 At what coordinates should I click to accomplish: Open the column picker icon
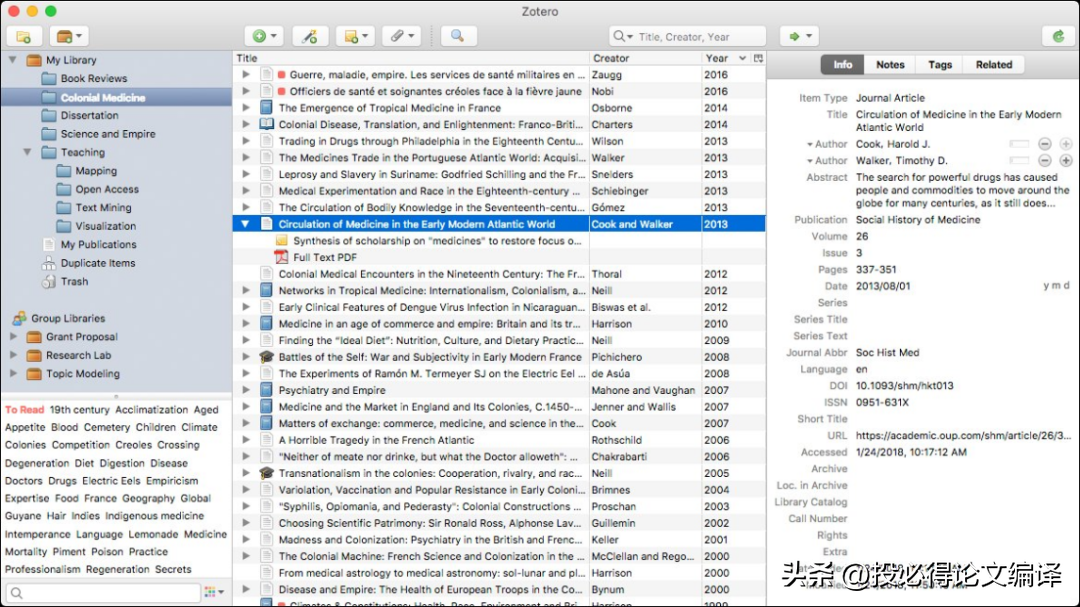[758, 59]
